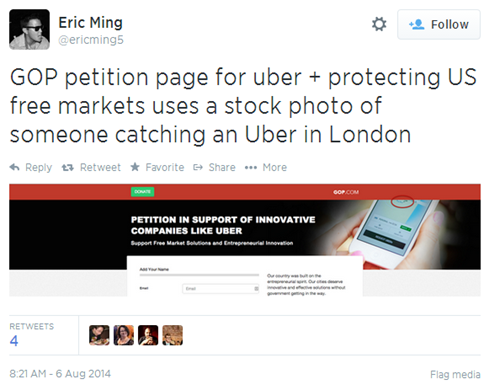Viewport: 500px width, 390px height.
Task: Open the third retweeter's avatar
Action: point(148,335)
